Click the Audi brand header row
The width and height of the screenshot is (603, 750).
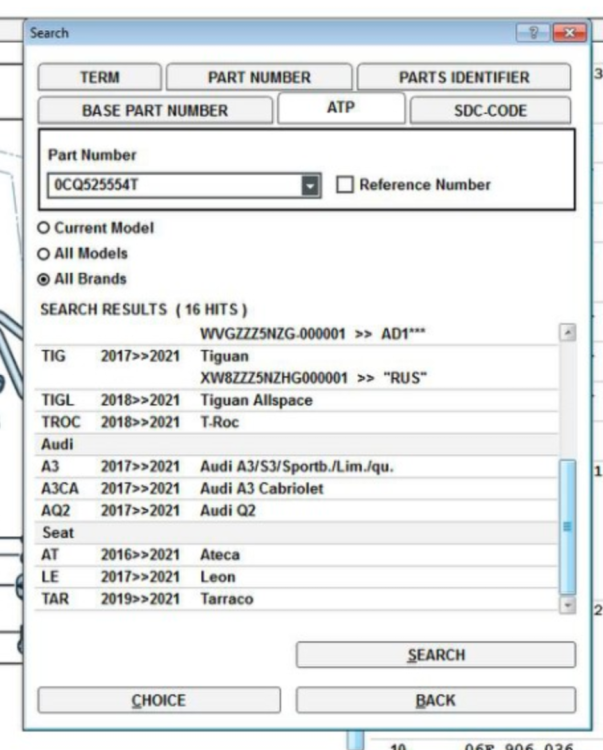296,444
